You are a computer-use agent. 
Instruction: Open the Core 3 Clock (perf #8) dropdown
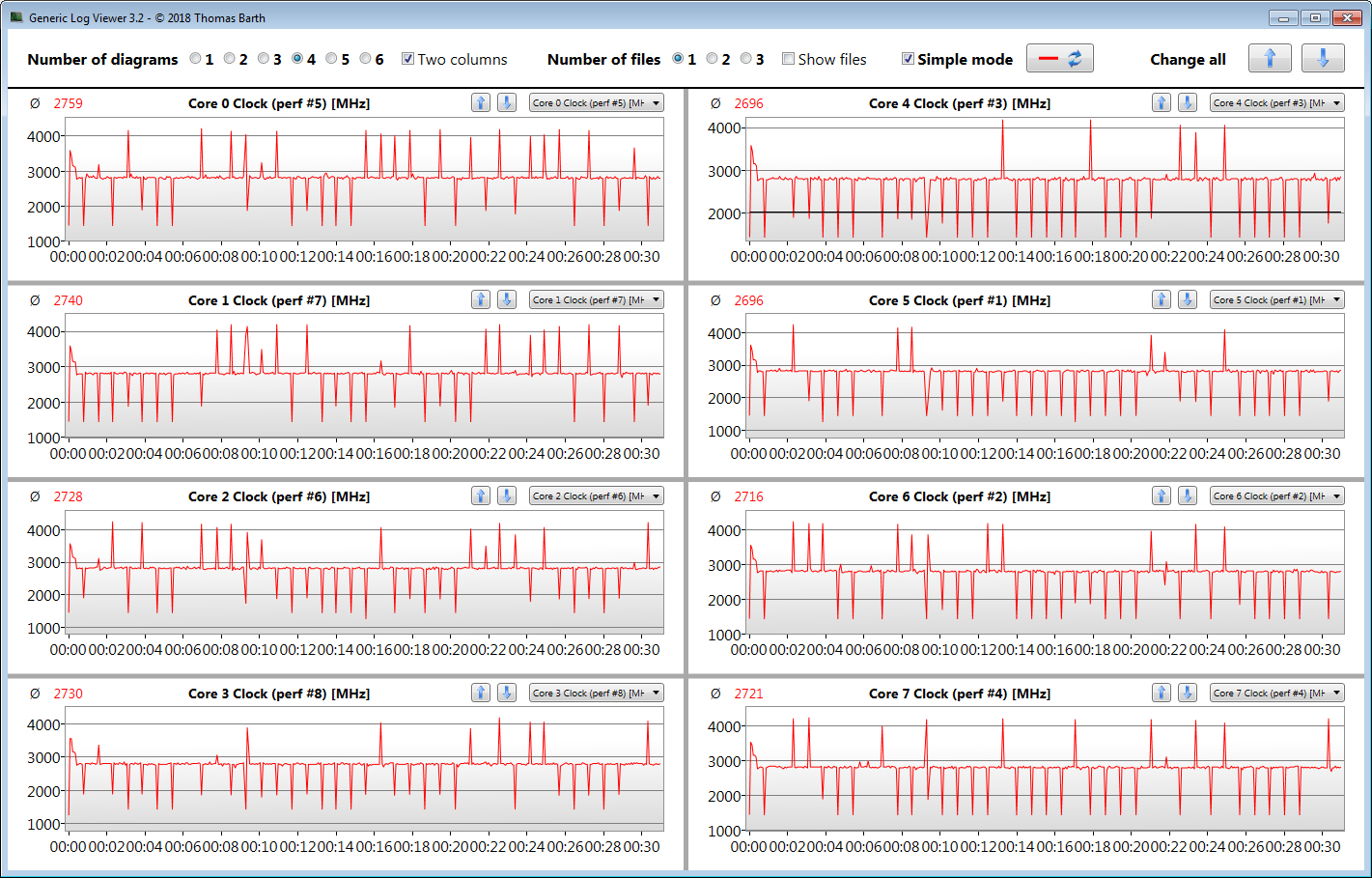coord(597,693)
